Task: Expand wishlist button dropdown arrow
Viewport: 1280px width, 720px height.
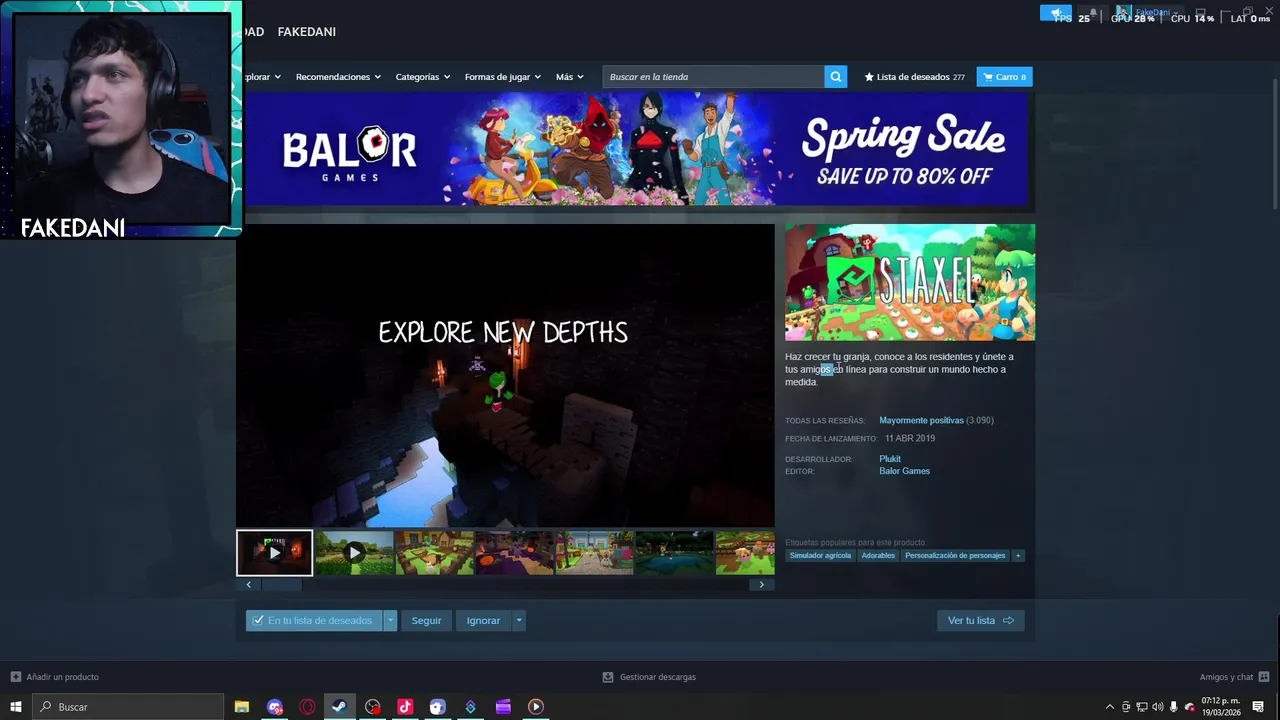Action: [x=391, y=621]
